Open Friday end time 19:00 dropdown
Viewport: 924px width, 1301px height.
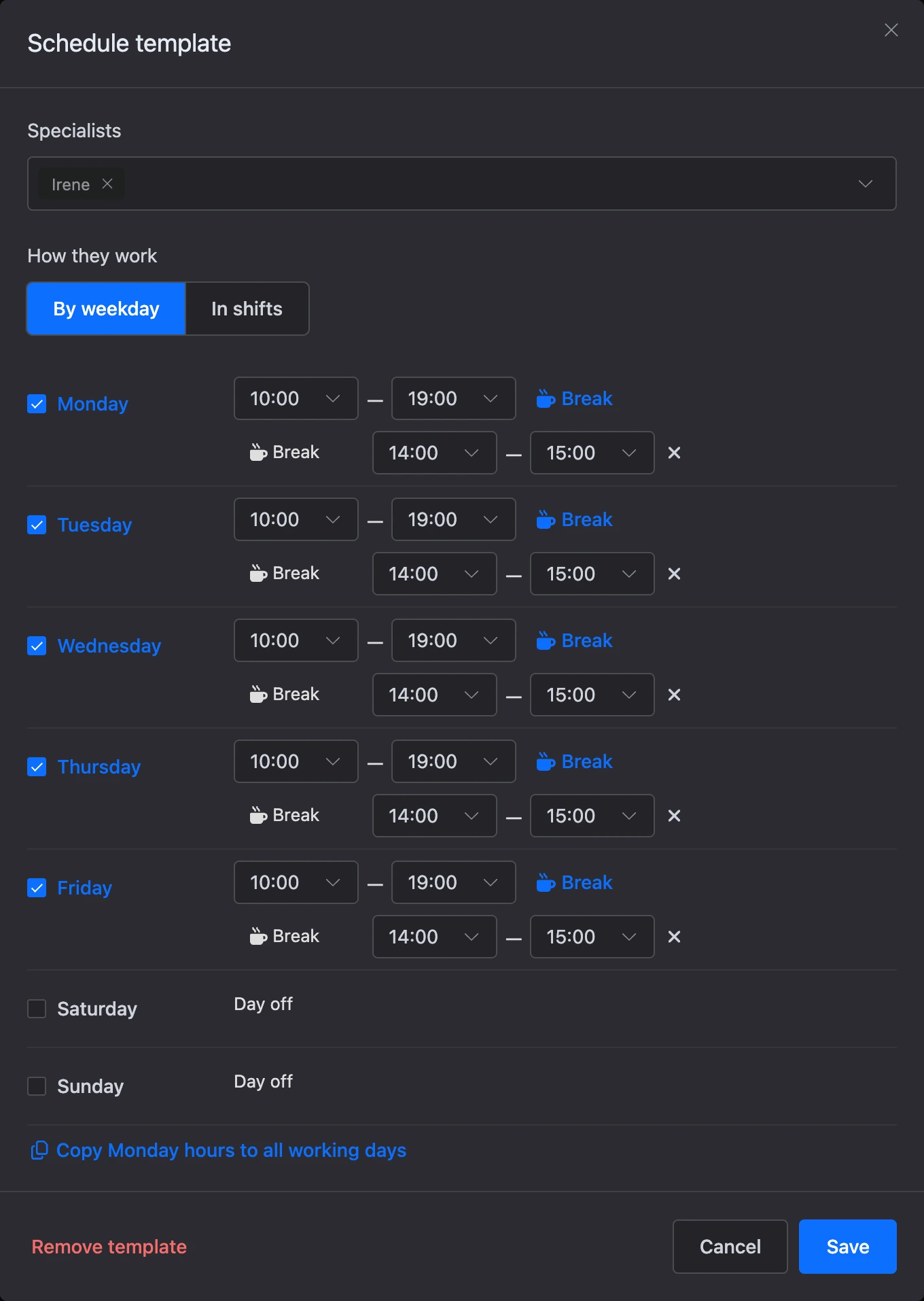(454, 882)
